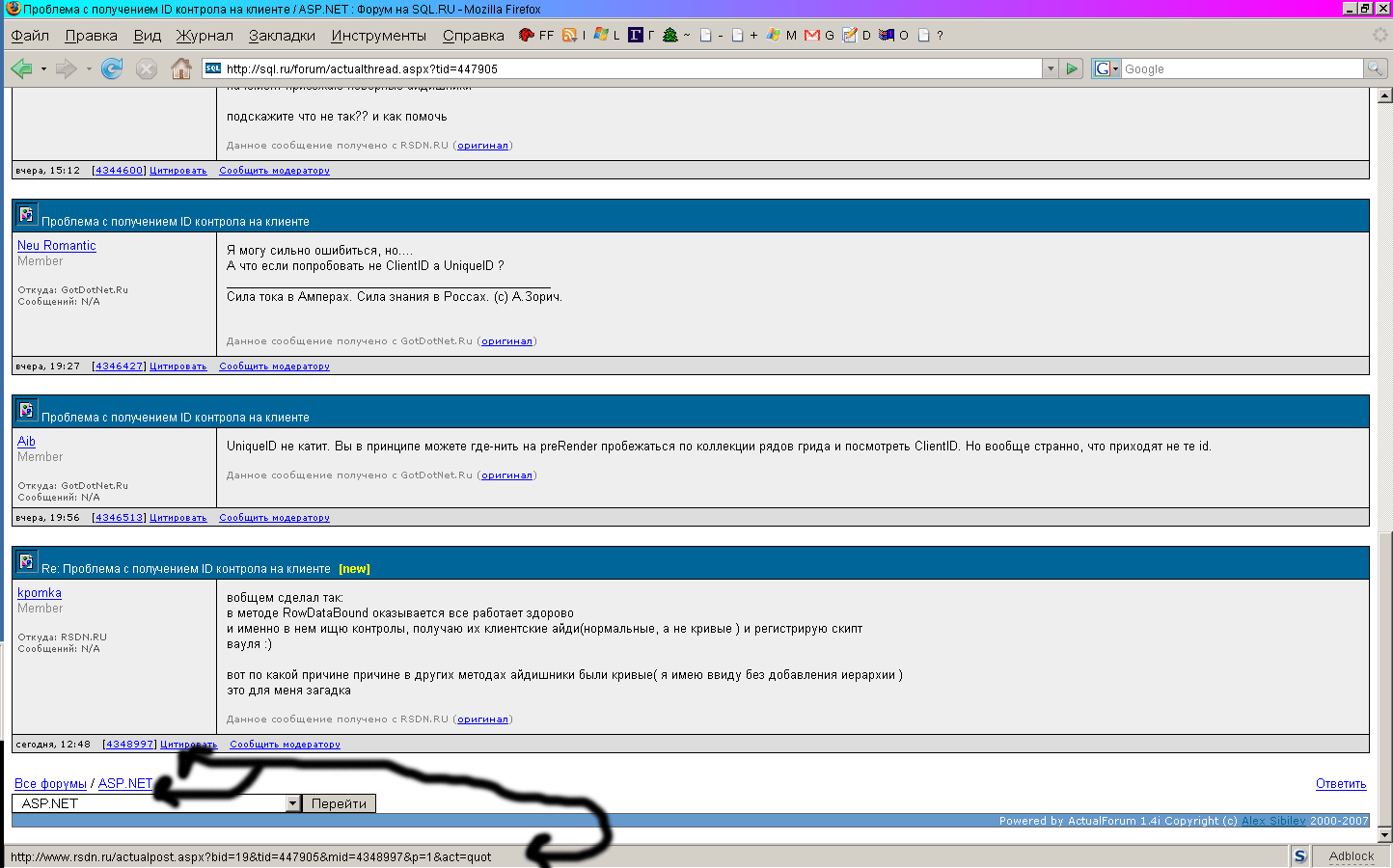Open the back button history dropdown arrow
This screenshot has height=868, width=1393.
[43, 68]
